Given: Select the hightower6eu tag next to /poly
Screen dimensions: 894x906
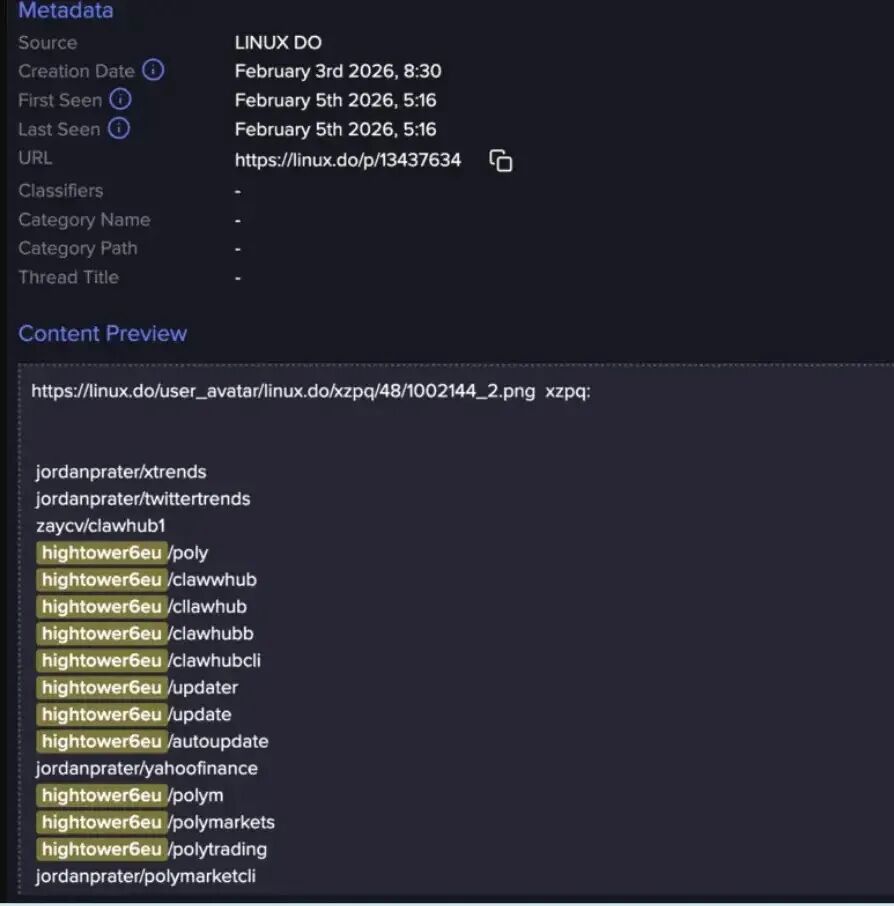Looking at the screenshot, I should [x=101, y=552].
